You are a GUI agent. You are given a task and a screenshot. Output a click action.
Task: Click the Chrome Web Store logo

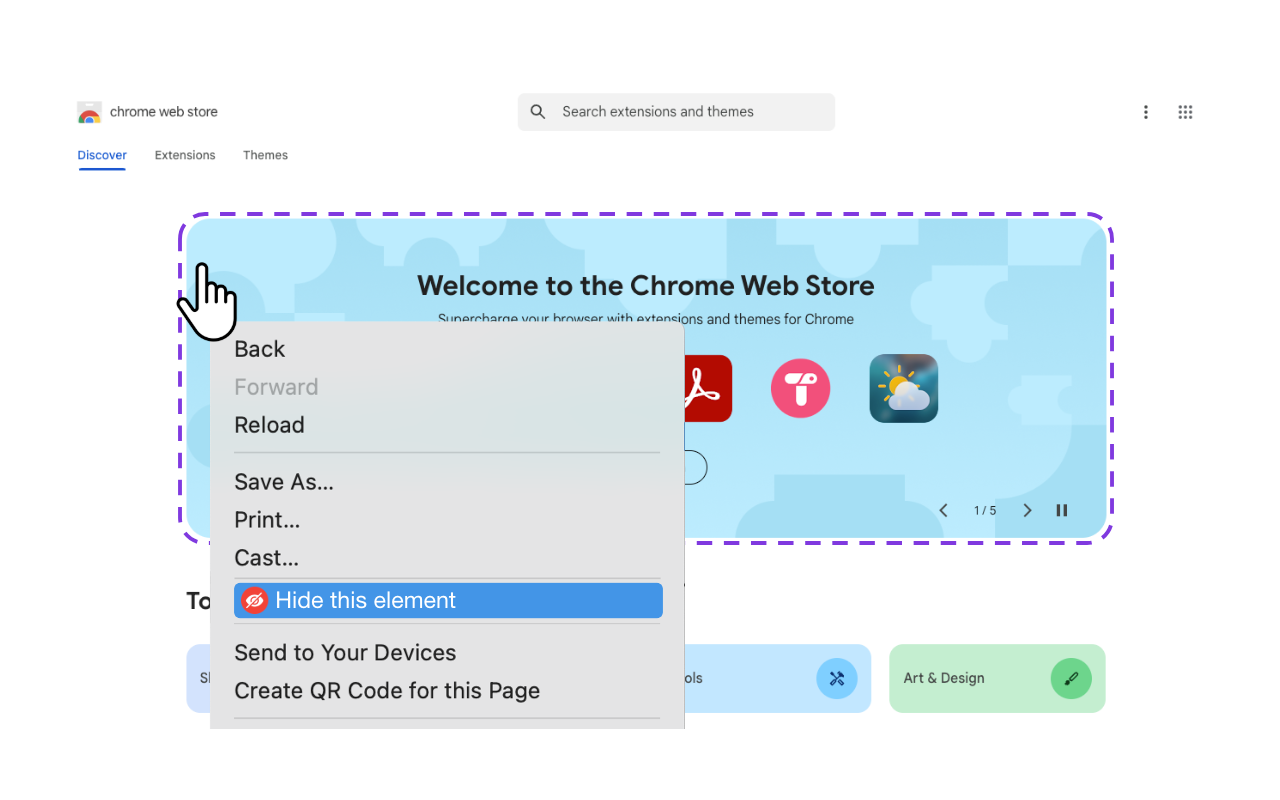tap(89, 111)
